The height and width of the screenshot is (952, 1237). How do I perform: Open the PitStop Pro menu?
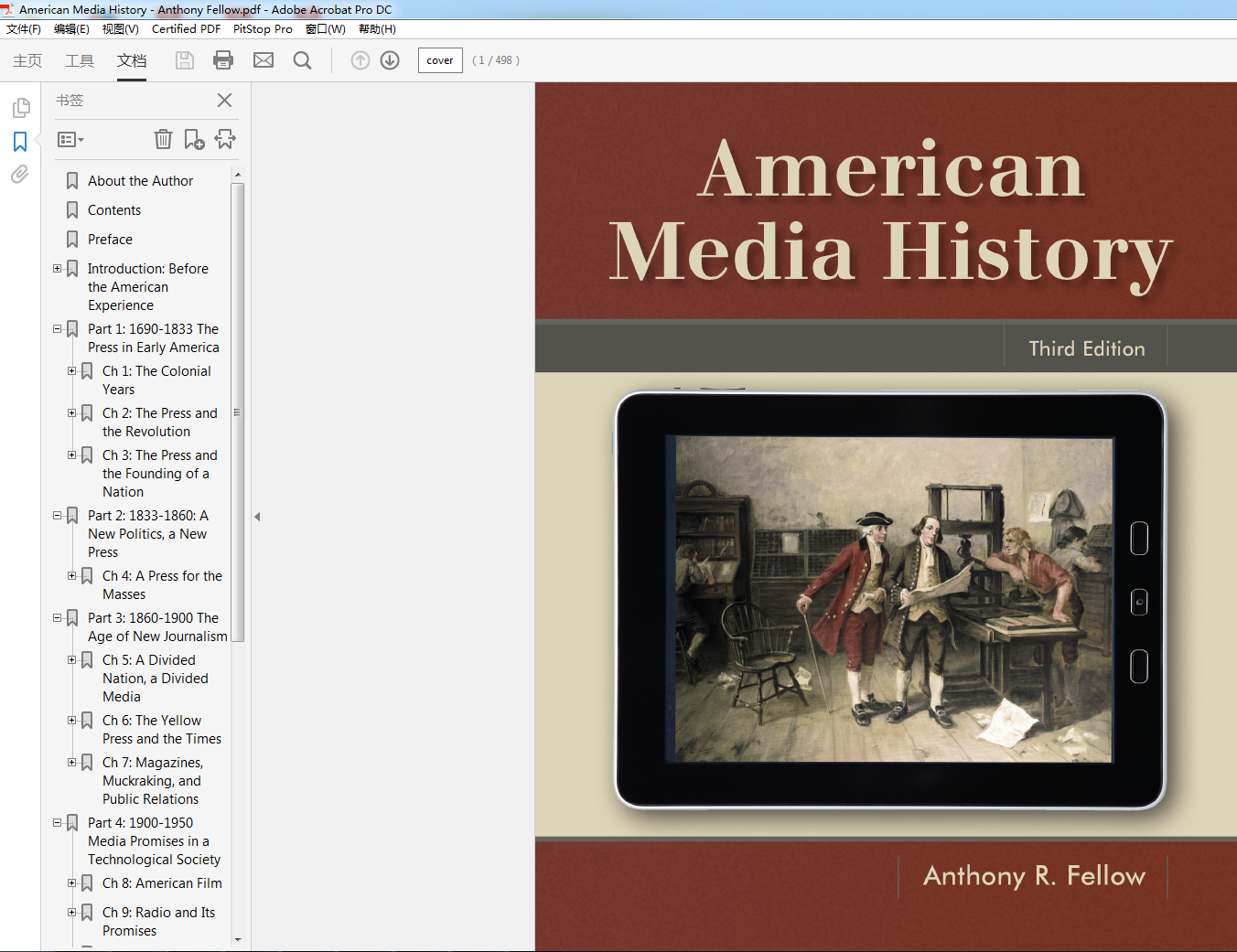point(263,29)
